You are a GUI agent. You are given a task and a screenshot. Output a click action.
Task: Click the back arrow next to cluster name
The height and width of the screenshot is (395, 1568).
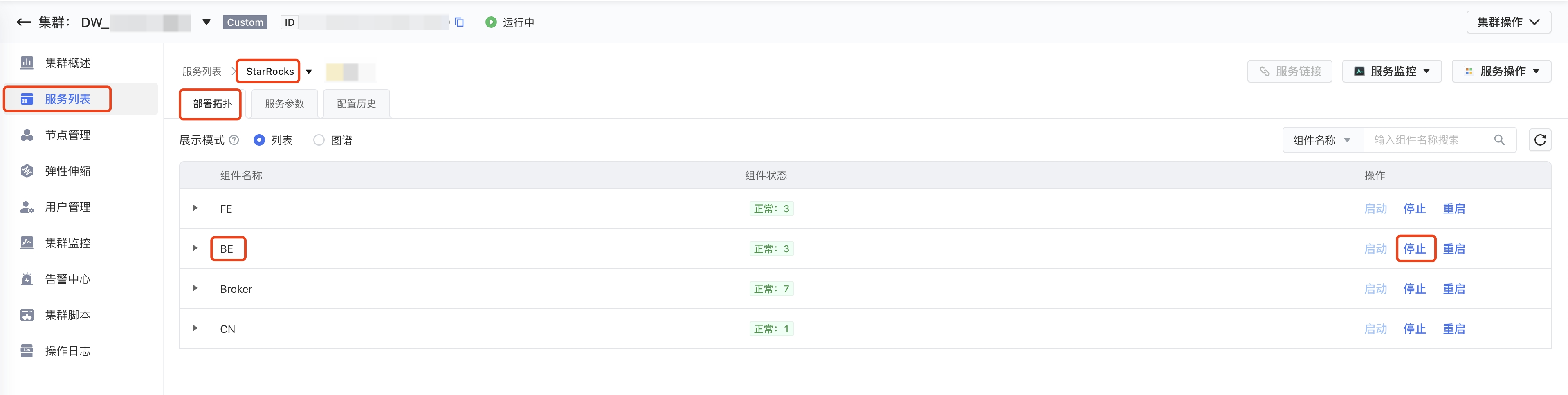point(23,22)
